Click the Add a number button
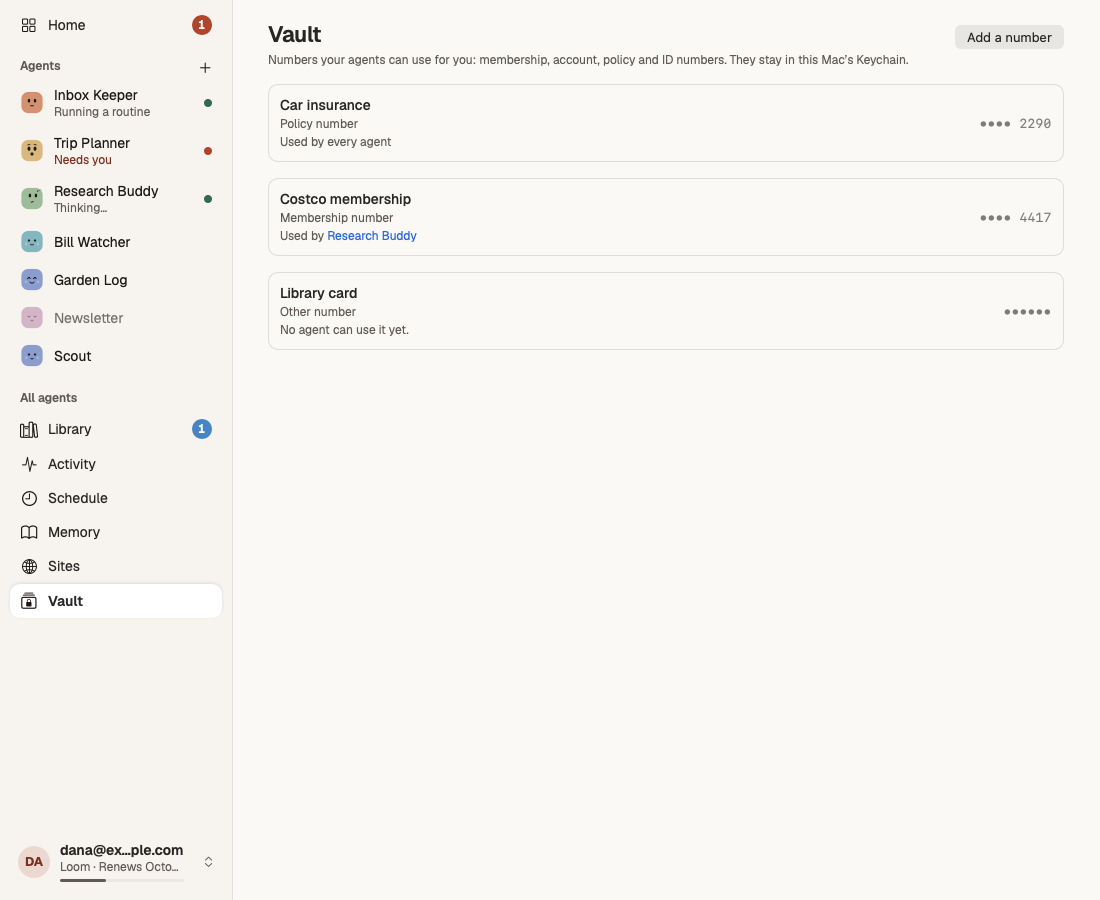Screen dimensions: 1100x900 tap(1009, 37)
